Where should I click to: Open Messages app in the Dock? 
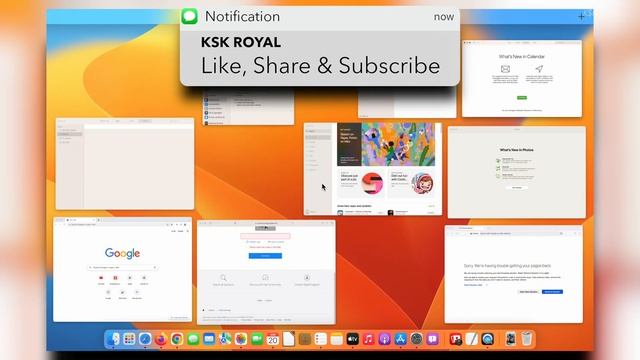click(193, 339)
